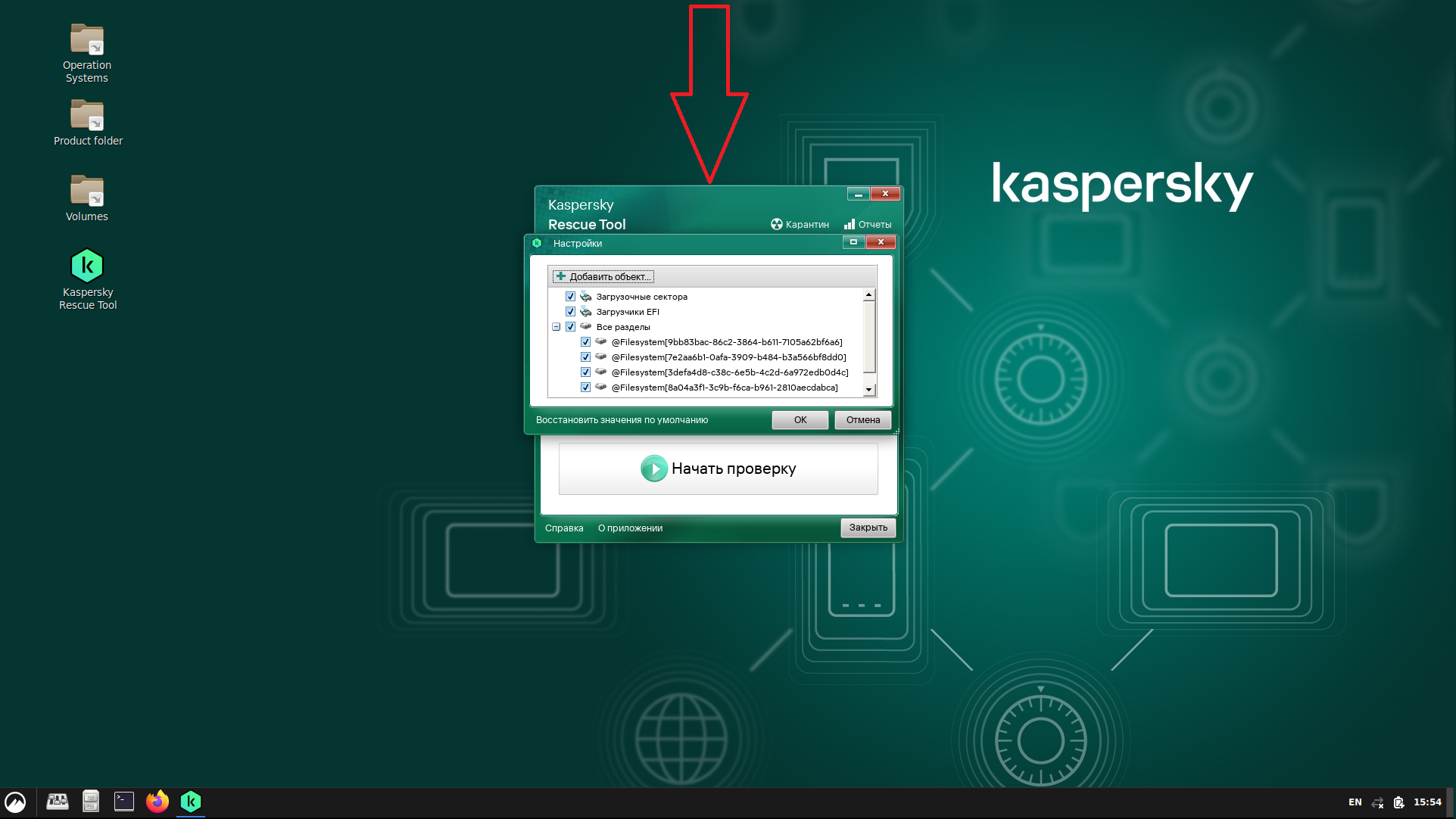Click Добавить объект button
1456x819 pixels.
coord(603,277)
